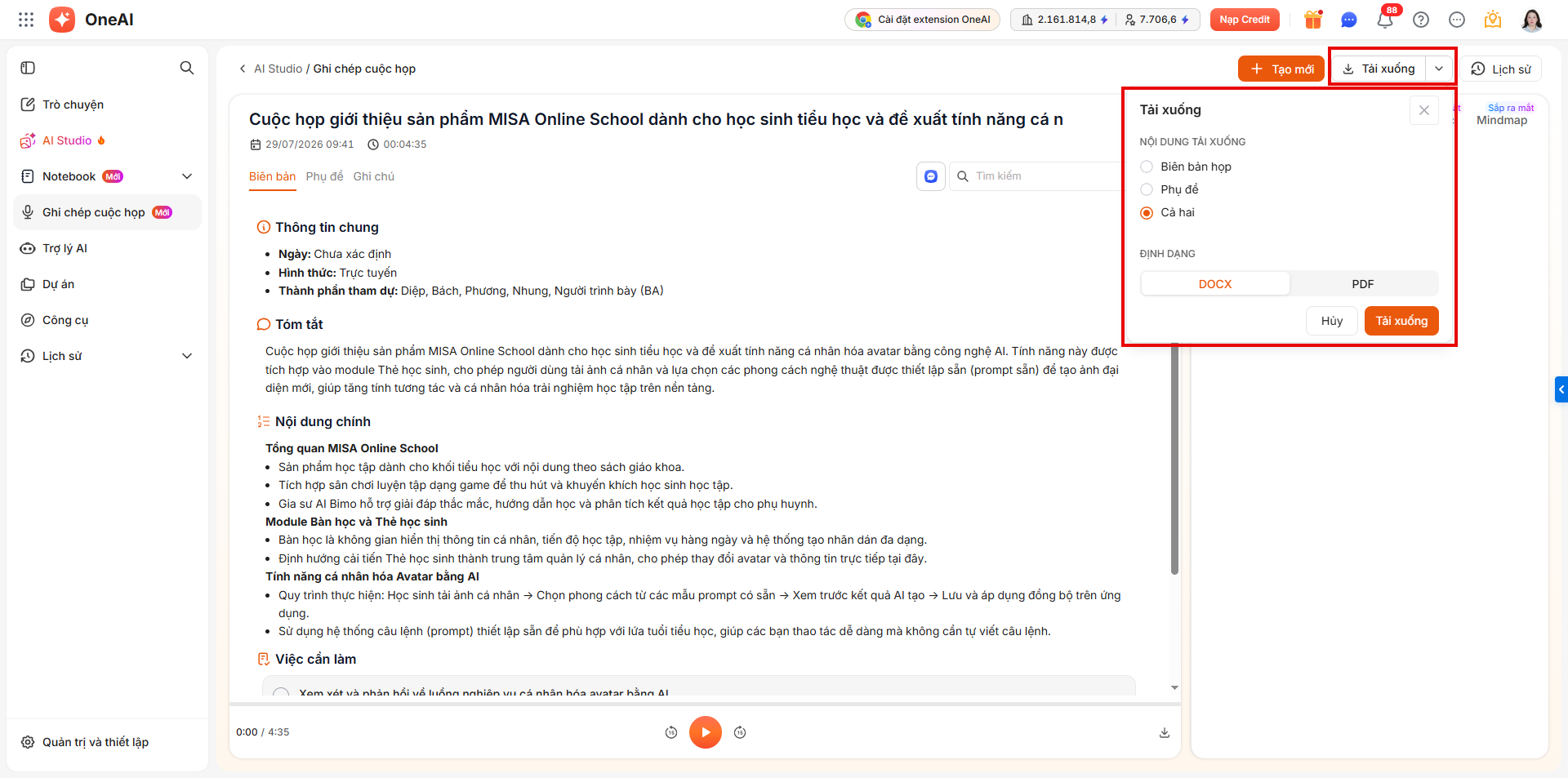
Task: Open the blue chat messenger icon
Action: (1349, 20)
